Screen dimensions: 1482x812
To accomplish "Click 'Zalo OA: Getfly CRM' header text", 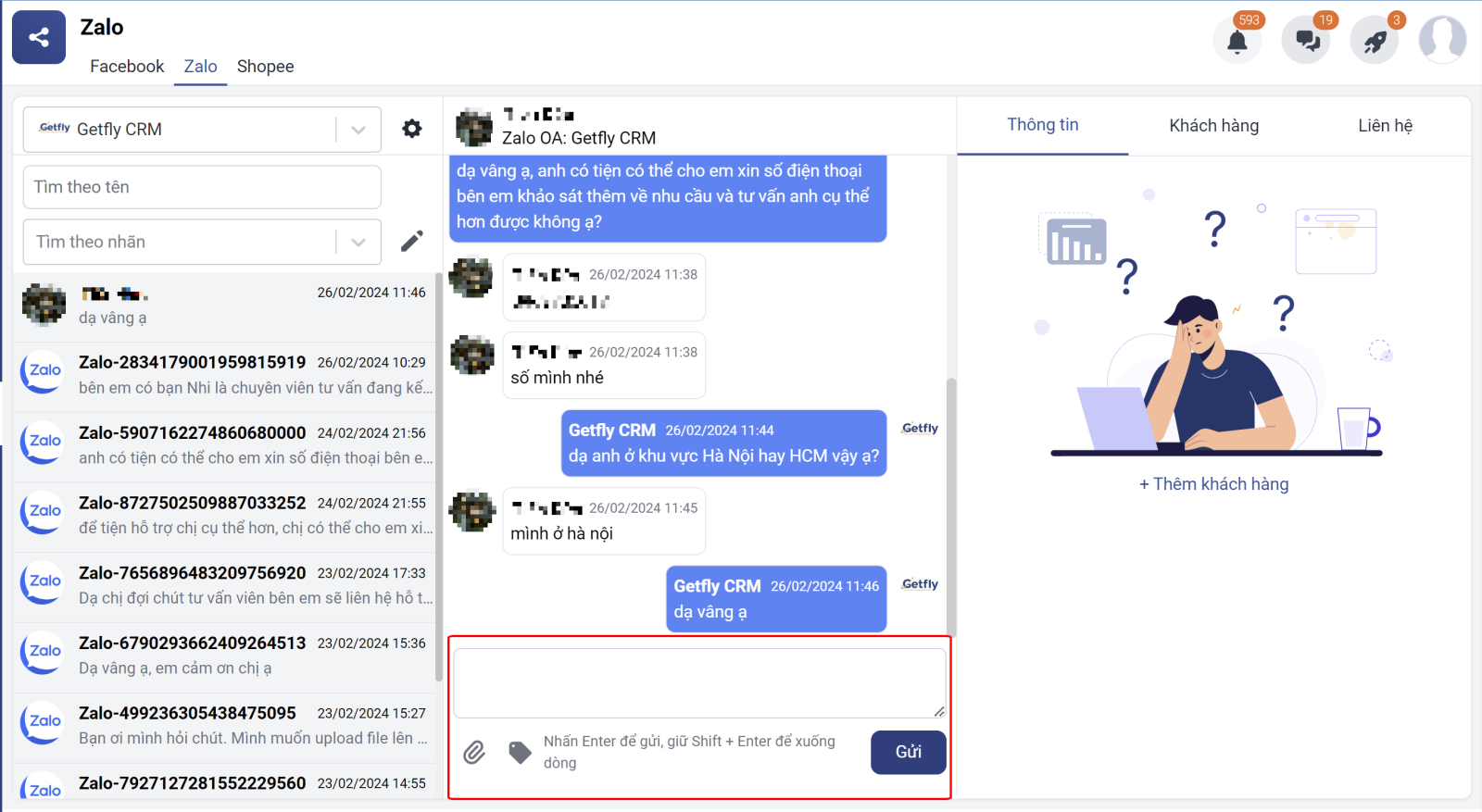I will coord(579,138).
